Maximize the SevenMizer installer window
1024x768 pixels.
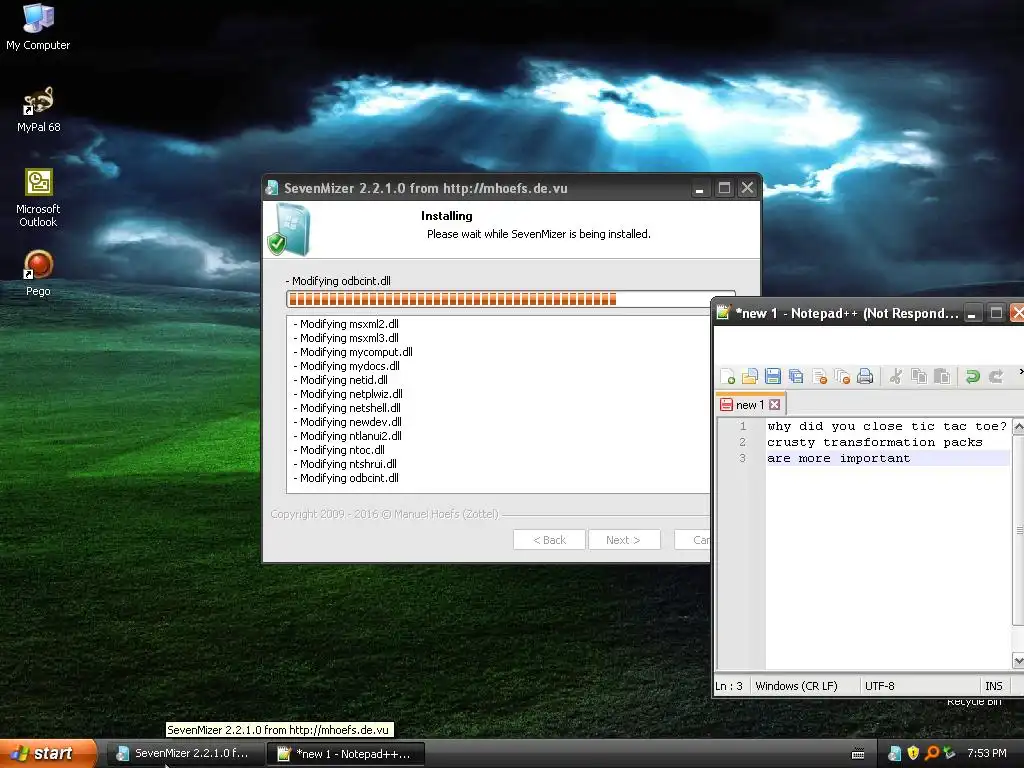pyautogui.click(x=724, y=188)
